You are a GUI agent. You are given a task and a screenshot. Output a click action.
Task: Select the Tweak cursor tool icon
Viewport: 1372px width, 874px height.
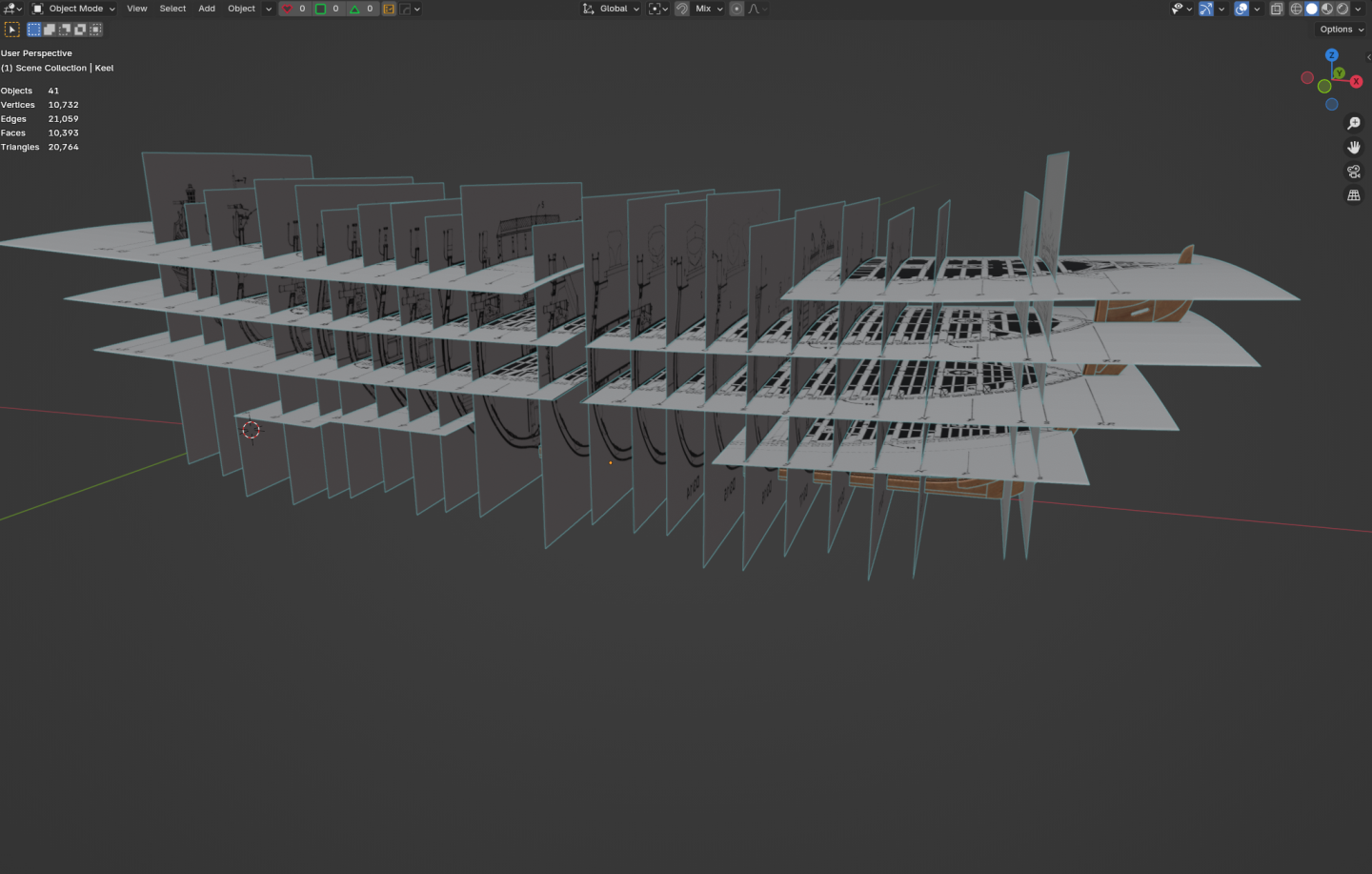12,30
